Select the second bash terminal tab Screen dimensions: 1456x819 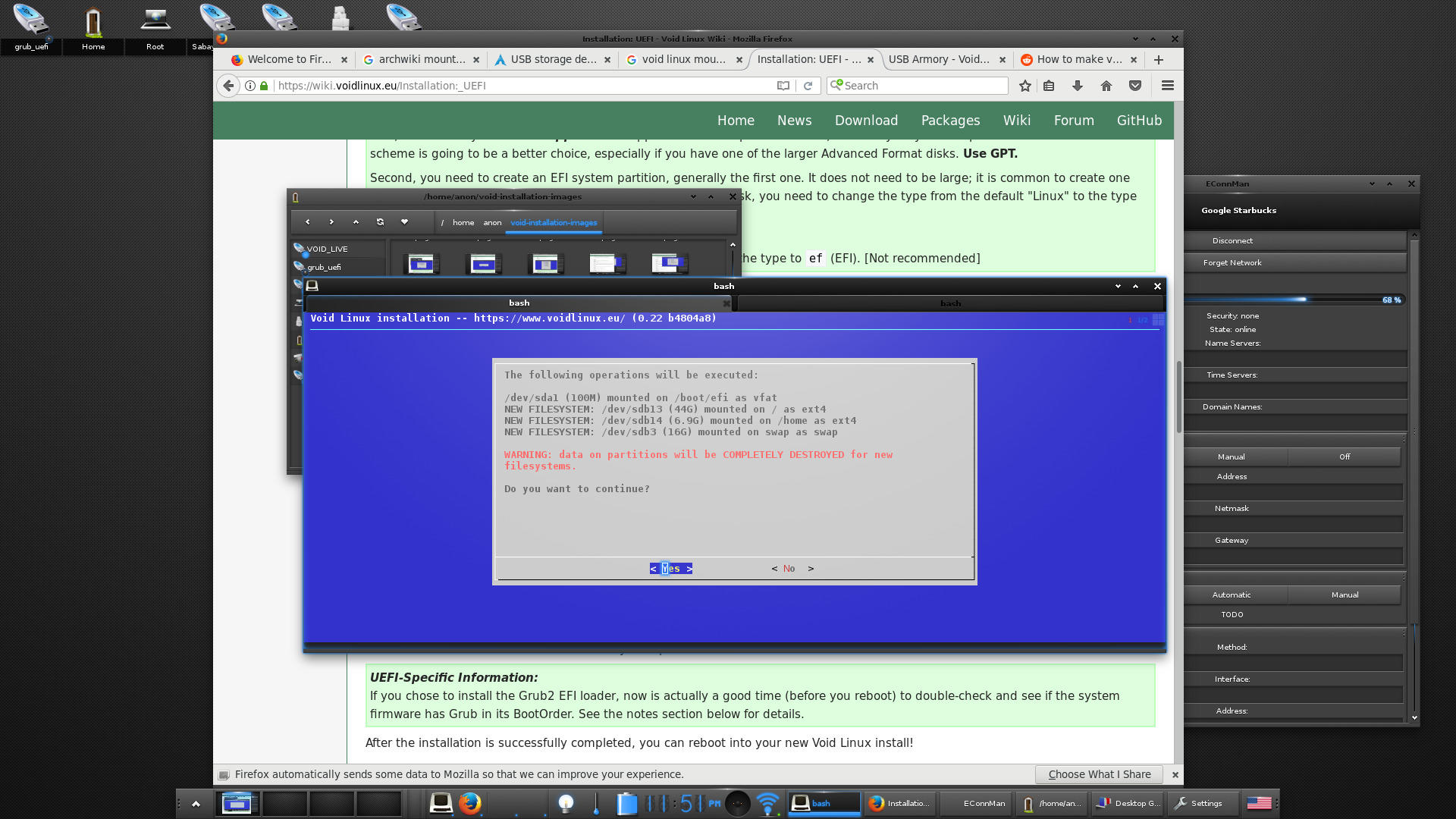(950, 303)
